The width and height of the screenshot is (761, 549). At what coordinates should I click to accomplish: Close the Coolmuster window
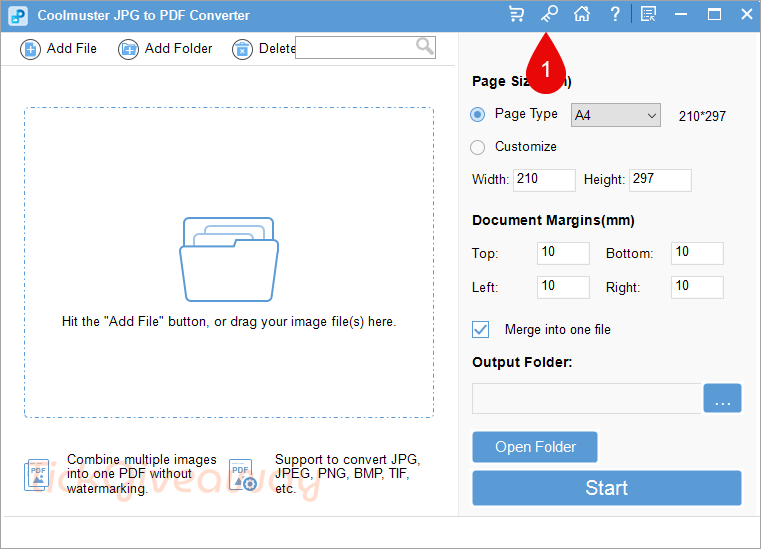pos(747,14)
